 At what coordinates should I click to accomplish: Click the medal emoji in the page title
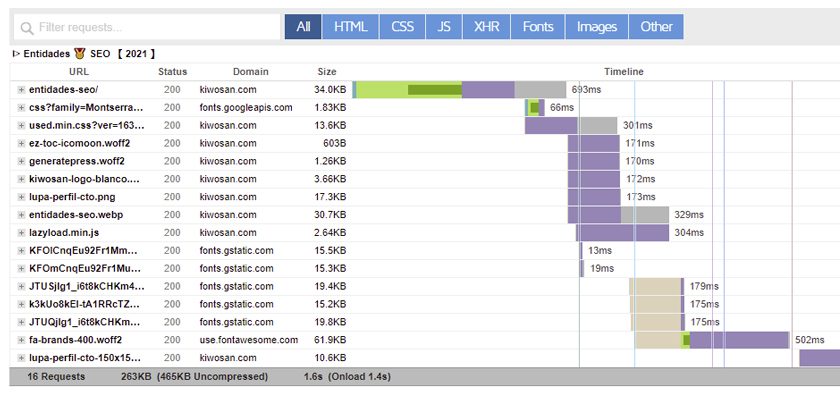tap(80, 54)
